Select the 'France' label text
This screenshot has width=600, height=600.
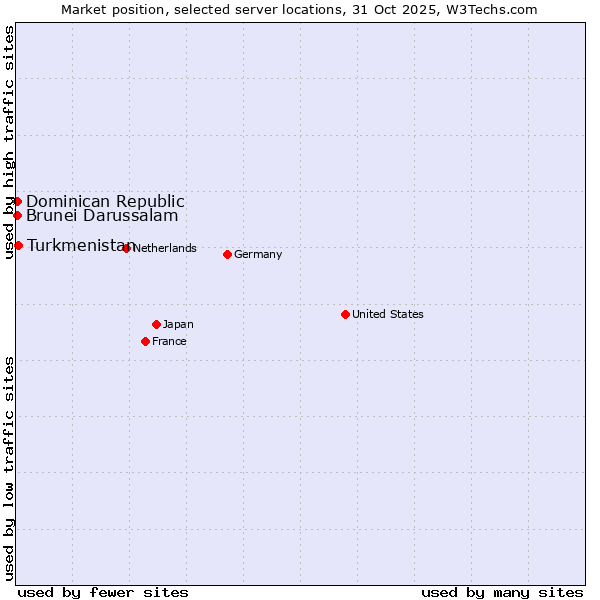click(x=169, y=341)
